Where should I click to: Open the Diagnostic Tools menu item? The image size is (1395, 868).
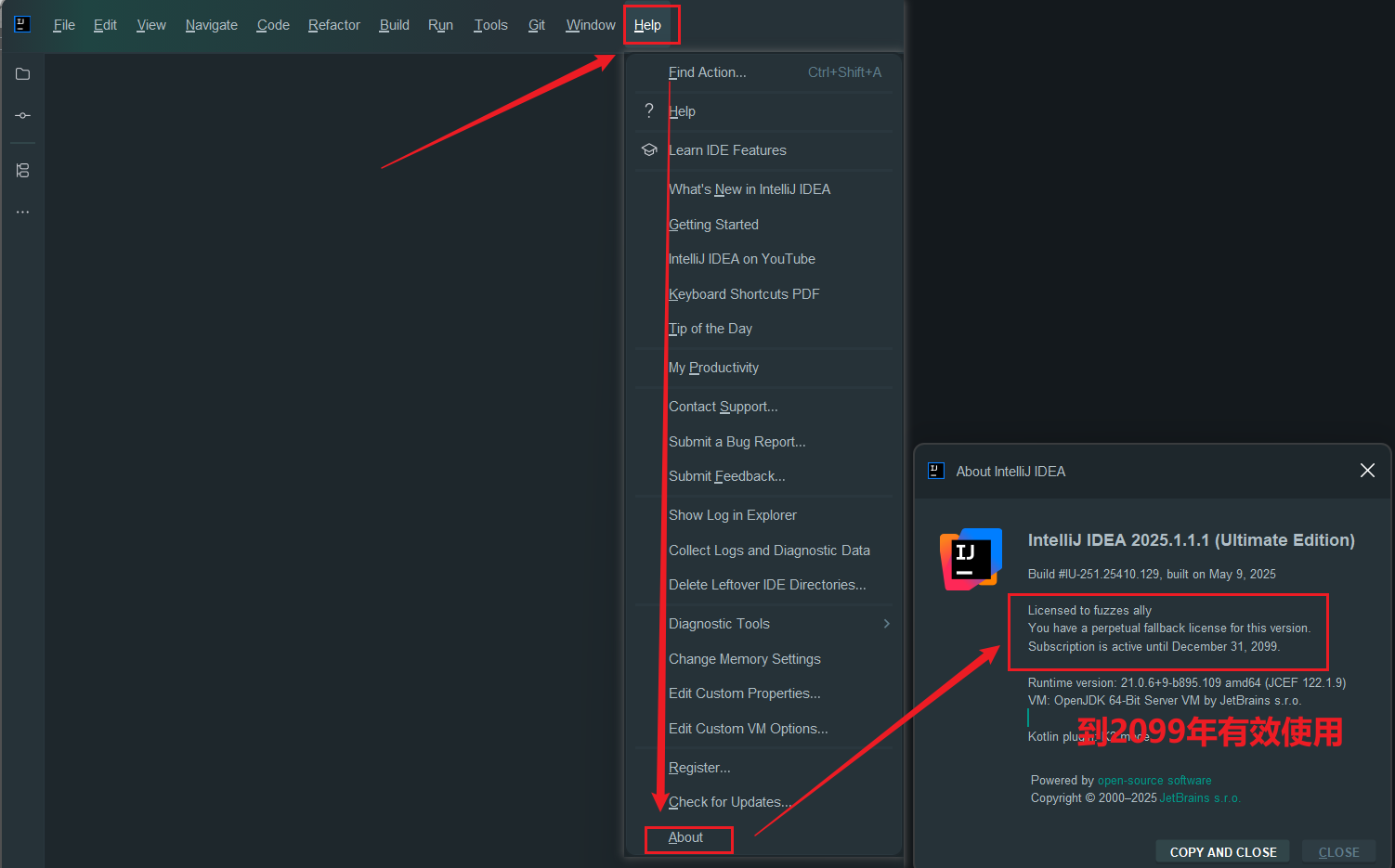coord(763,624)
